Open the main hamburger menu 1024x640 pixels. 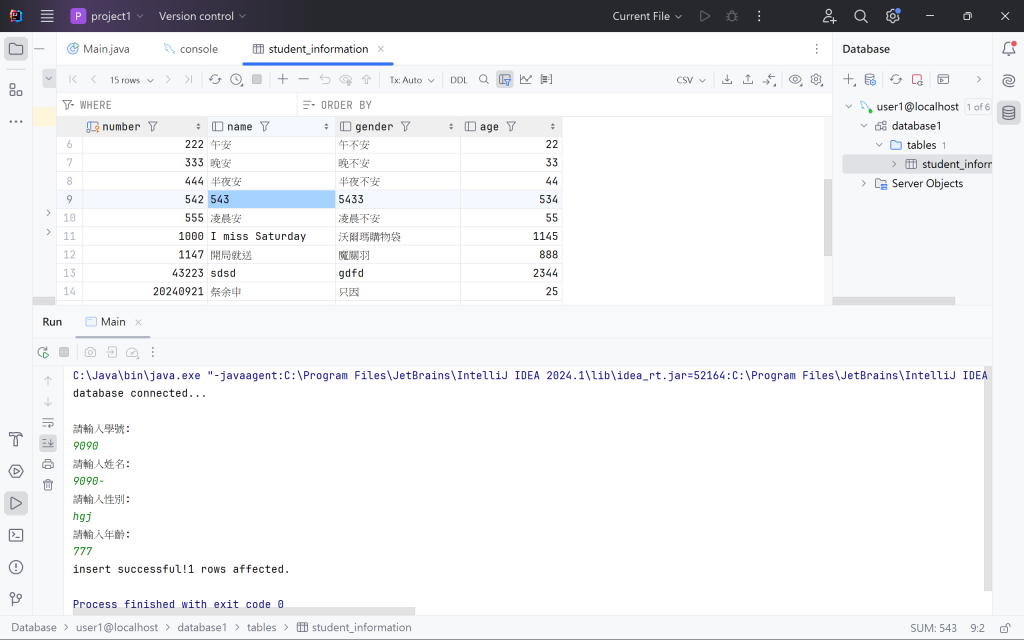pyautogui.click(x=47, y=16)
